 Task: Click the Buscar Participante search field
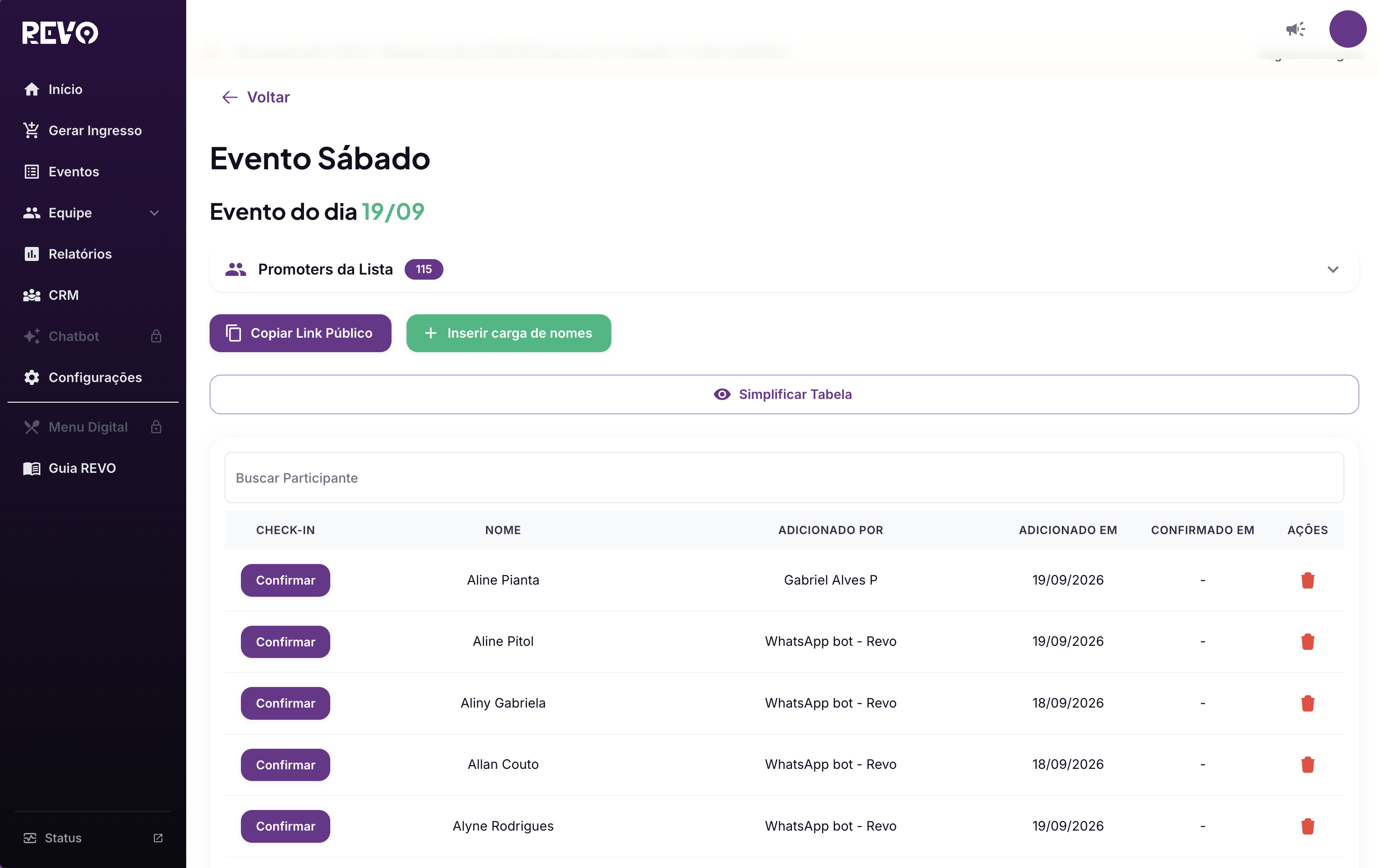(784, 477)
